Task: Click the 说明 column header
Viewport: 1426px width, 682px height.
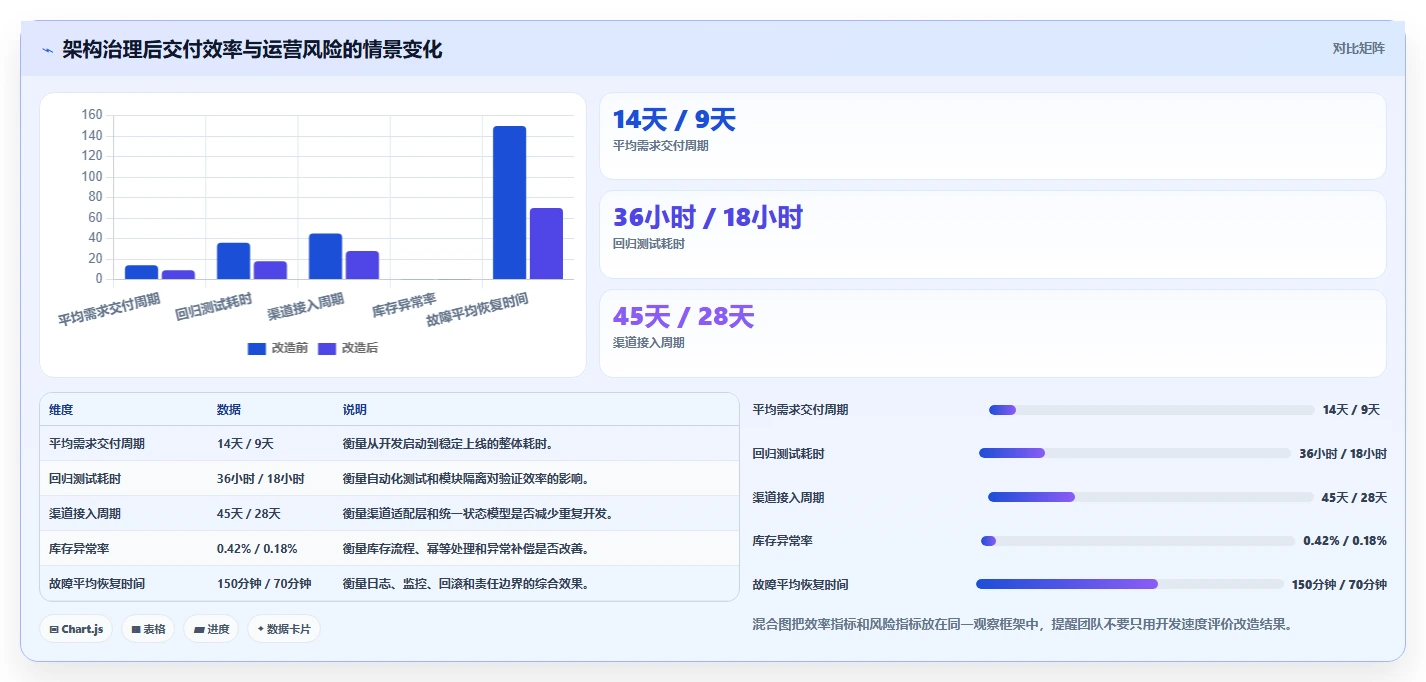Action: pos(355,410)
